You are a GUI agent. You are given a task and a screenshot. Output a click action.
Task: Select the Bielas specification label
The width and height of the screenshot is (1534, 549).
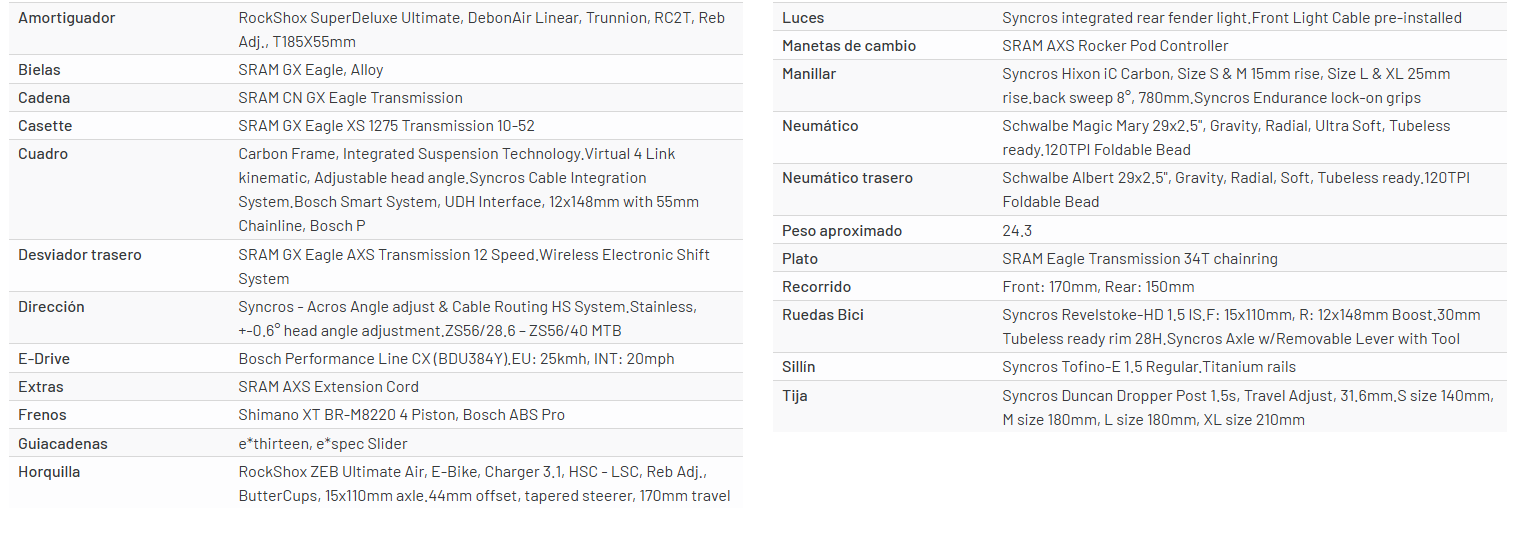[39, 70]
